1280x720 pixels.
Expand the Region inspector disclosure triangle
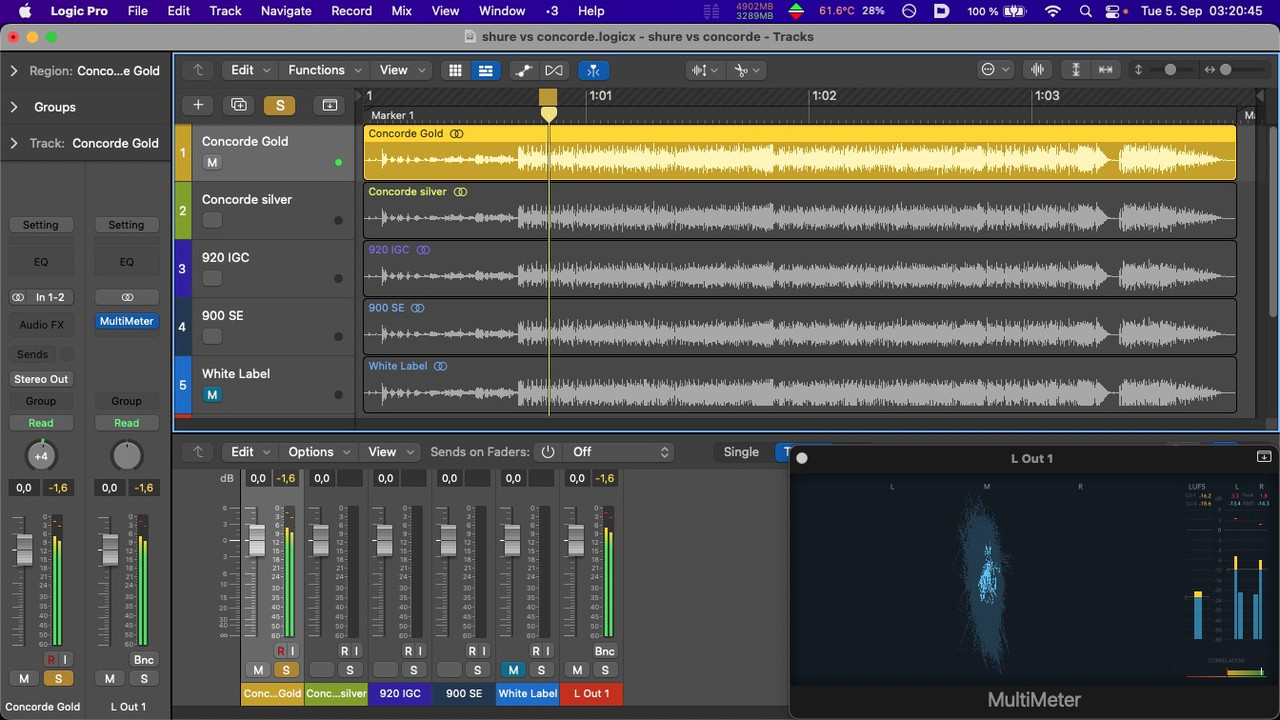(x=14, y=71)
